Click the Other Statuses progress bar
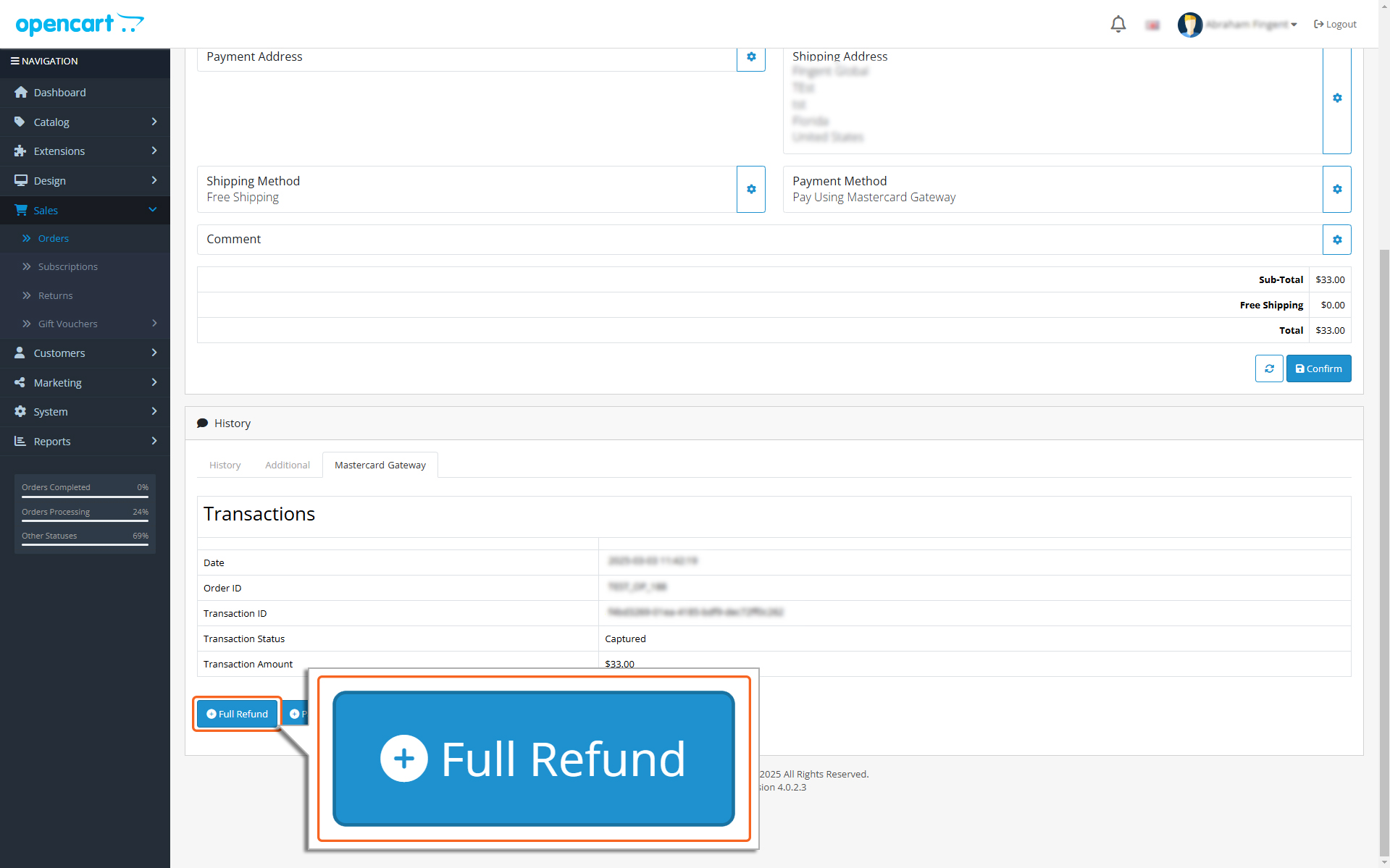 (x=85, y=544)
